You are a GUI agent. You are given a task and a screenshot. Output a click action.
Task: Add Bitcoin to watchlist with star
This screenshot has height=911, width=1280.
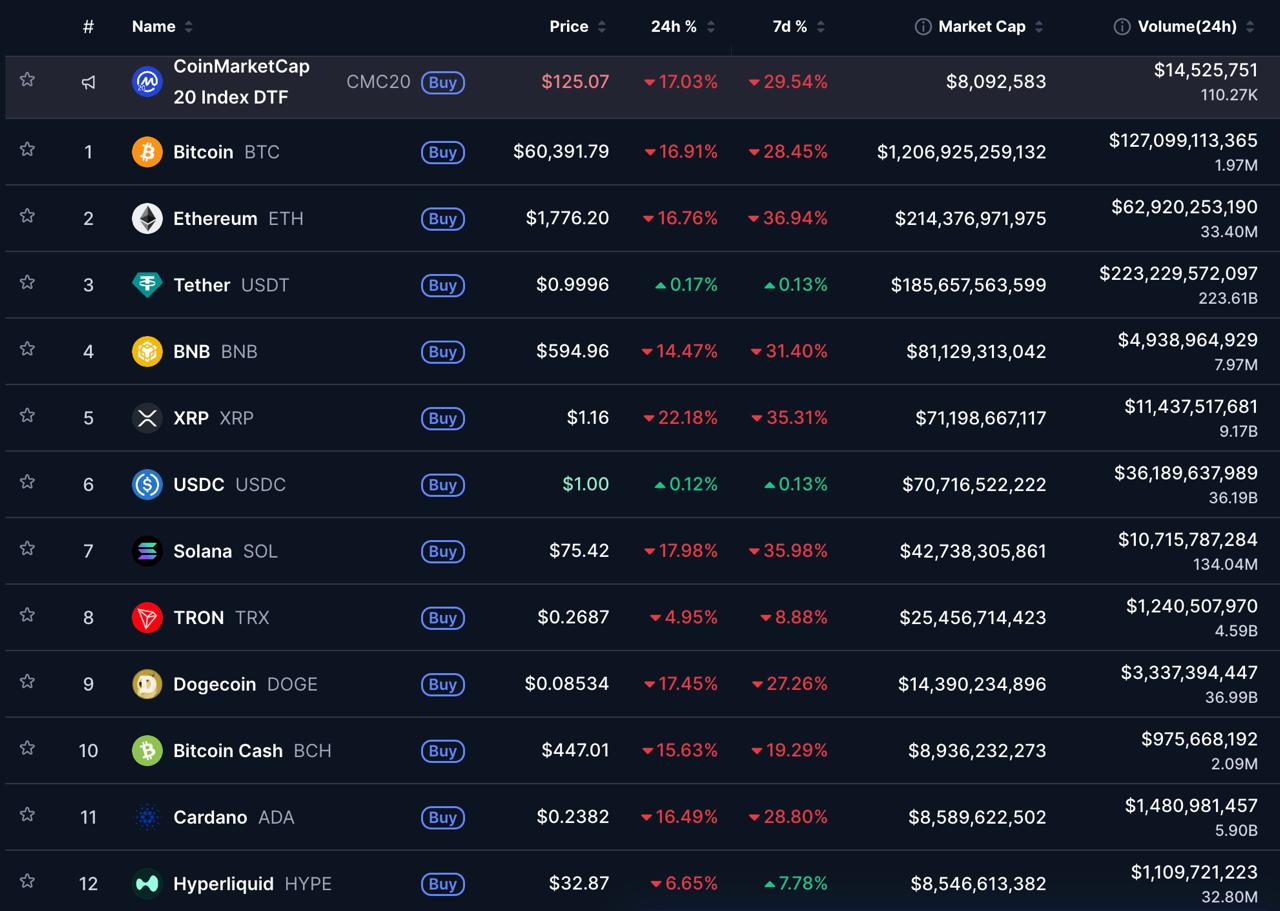[x=27, y=149]
